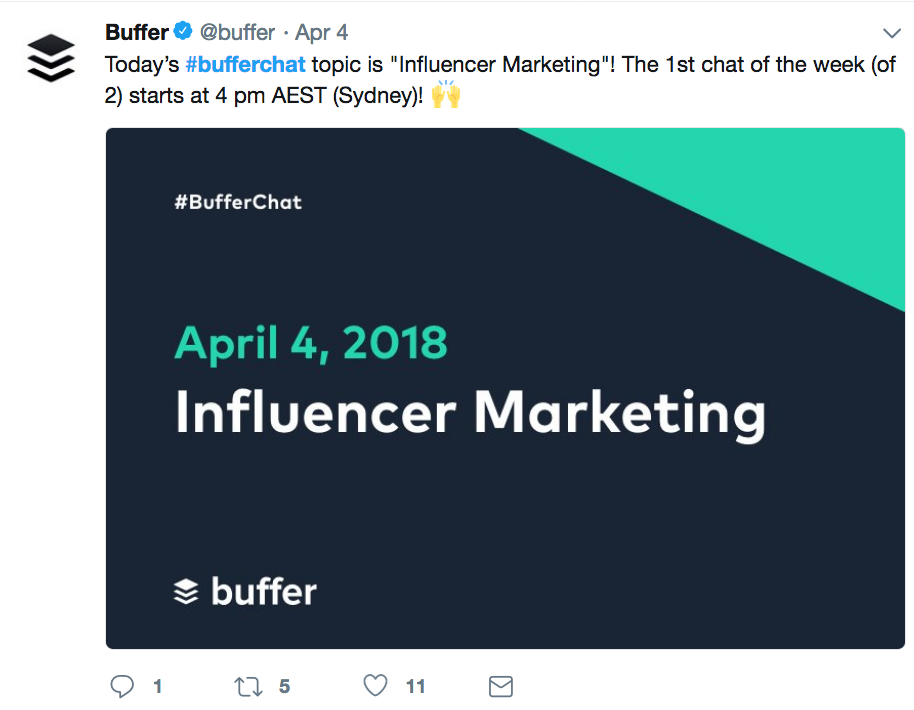Click the Buffer stacked logo inside the image

point(187,592)
